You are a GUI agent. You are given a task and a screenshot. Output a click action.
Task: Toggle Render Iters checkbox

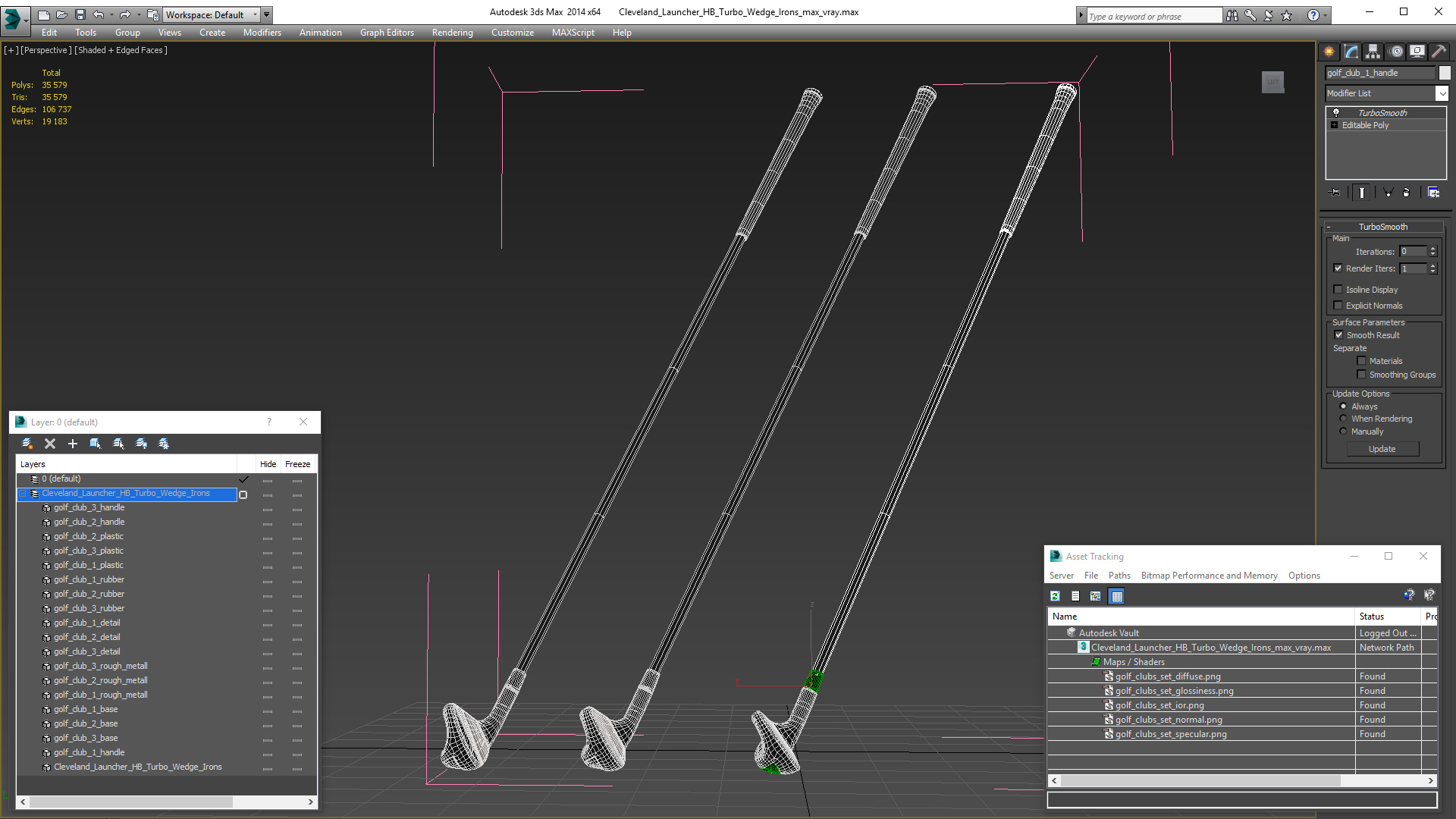tap(1338, 268)
